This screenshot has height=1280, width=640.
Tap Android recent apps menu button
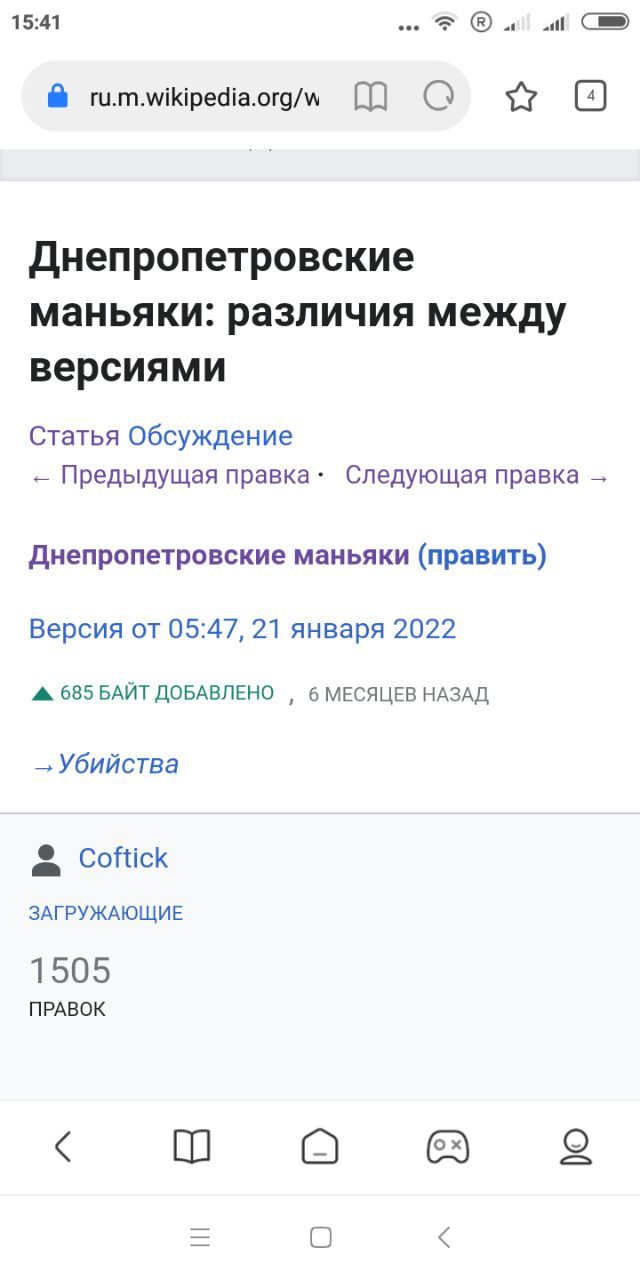(x=200, y=1237)
